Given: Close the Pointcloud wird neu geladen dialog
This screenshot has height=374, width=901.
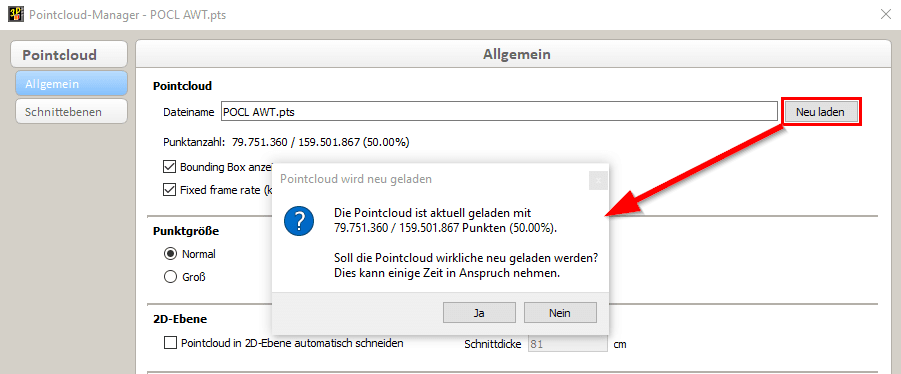Looking at the screenshot, I should [x=598, y=180].
